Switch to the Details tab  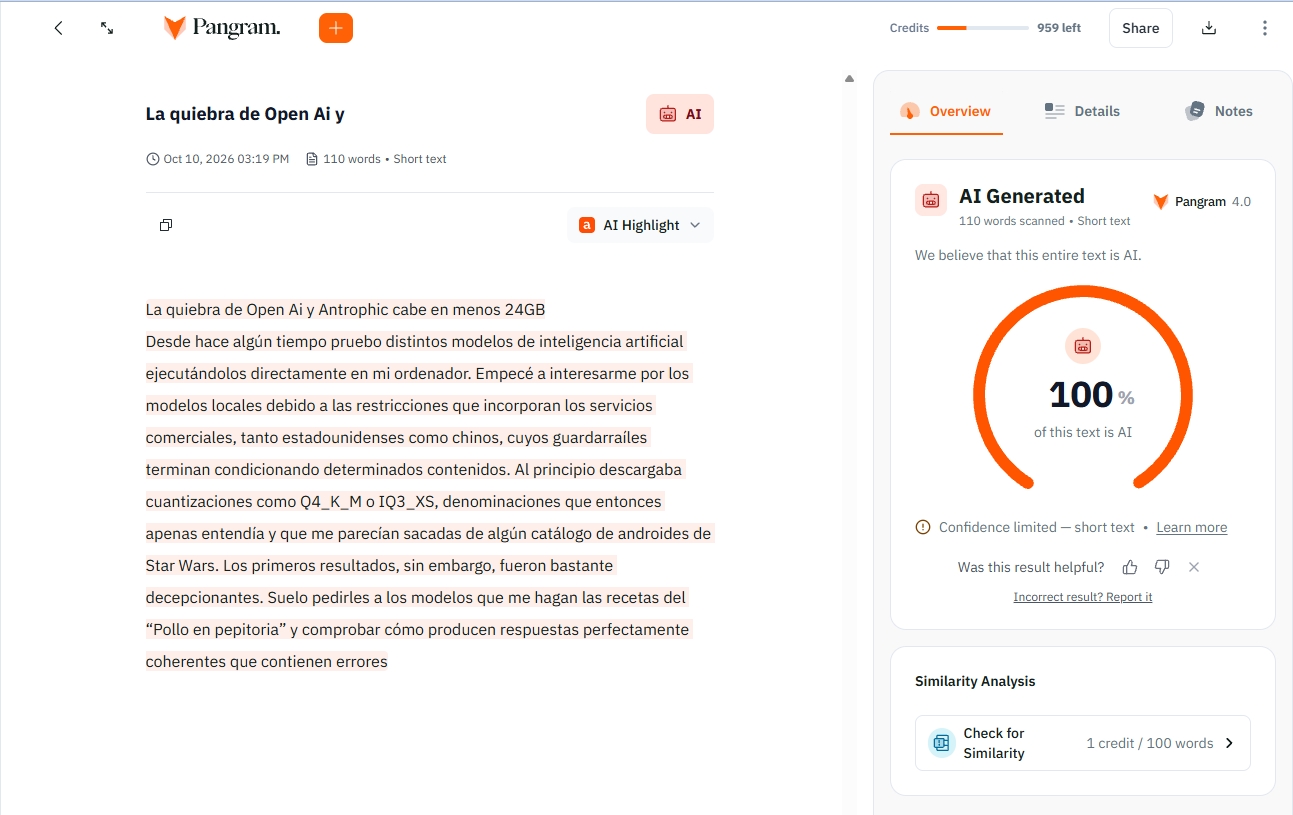point(1082,111)
